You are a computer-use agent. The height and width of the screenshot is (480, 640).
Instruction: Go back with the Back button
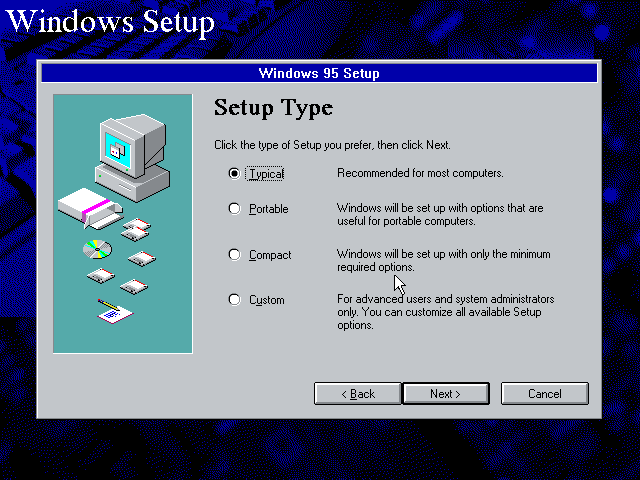coord(358,393)
